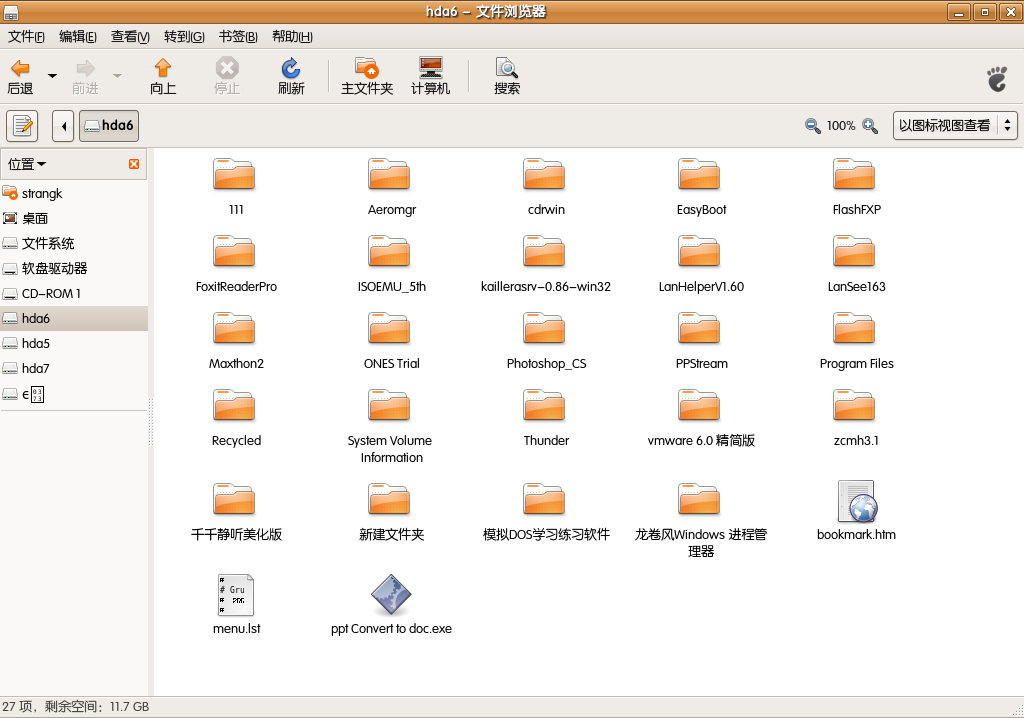Select the bookmark.htm file thumbnail
The image size is (1024, 718).
tap(857, 501)
